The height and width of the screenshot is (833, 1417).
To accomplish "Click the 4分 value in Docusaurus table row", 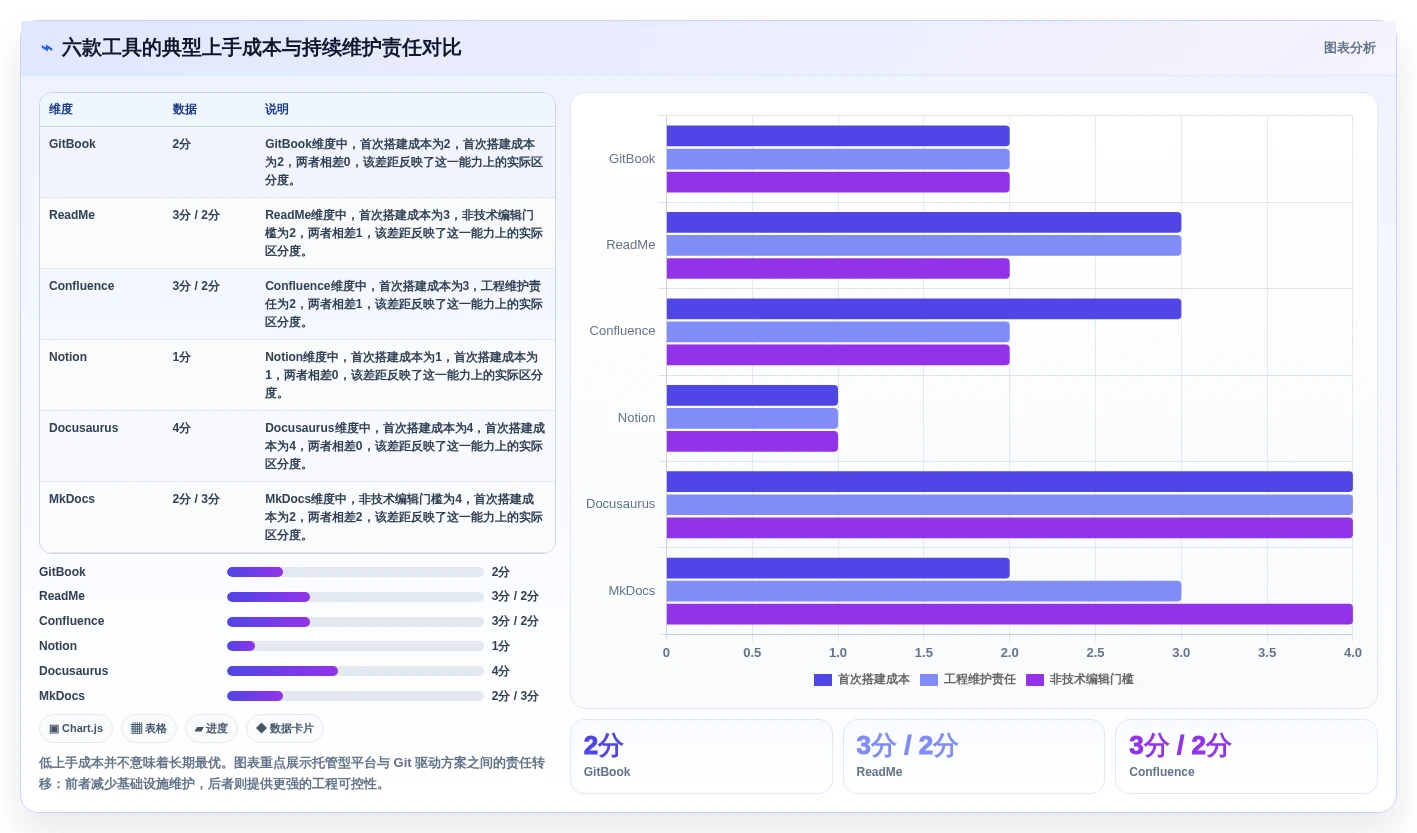I will pyautogui.click(x=182, y=428).
